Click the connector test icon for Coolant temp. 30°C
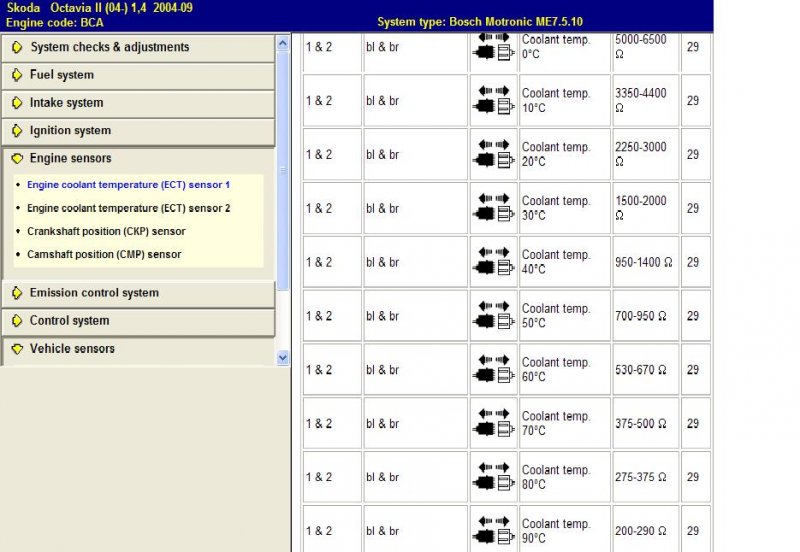Screen dimensions: 800x552 (493, 208)
